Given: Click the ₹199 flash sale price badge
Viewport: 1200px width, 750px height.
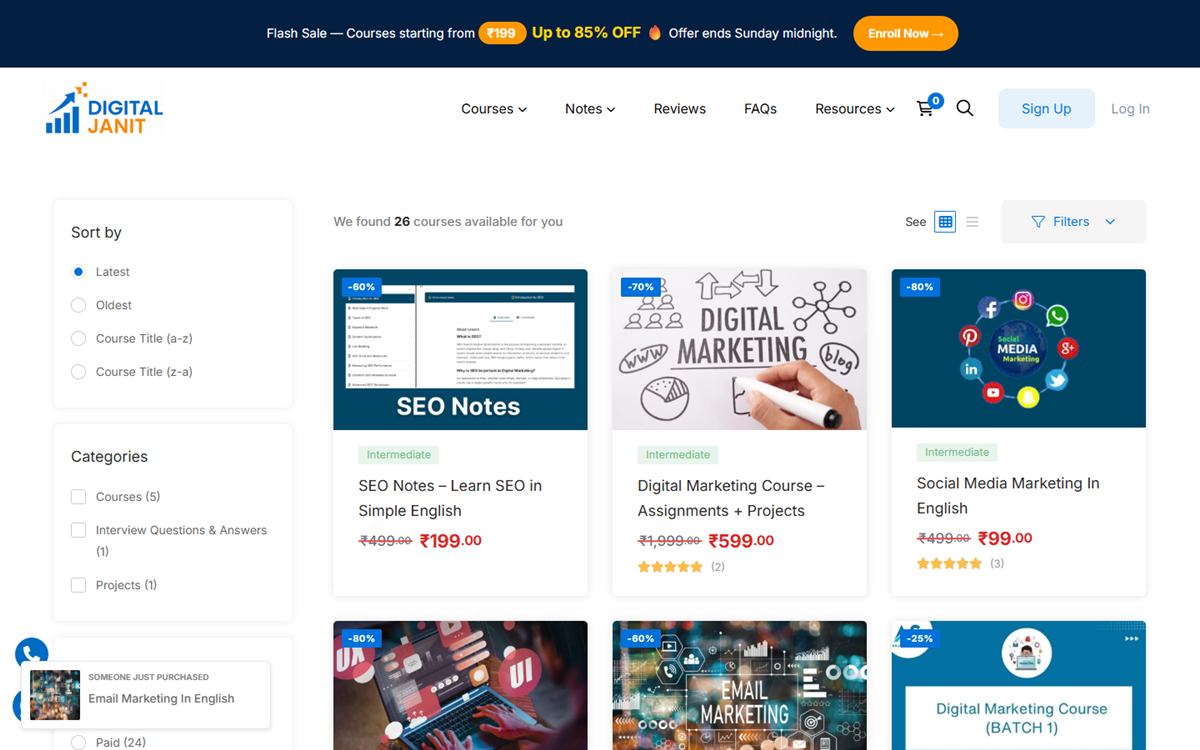Looking at the screenshot, I should (x=502, y=33).
